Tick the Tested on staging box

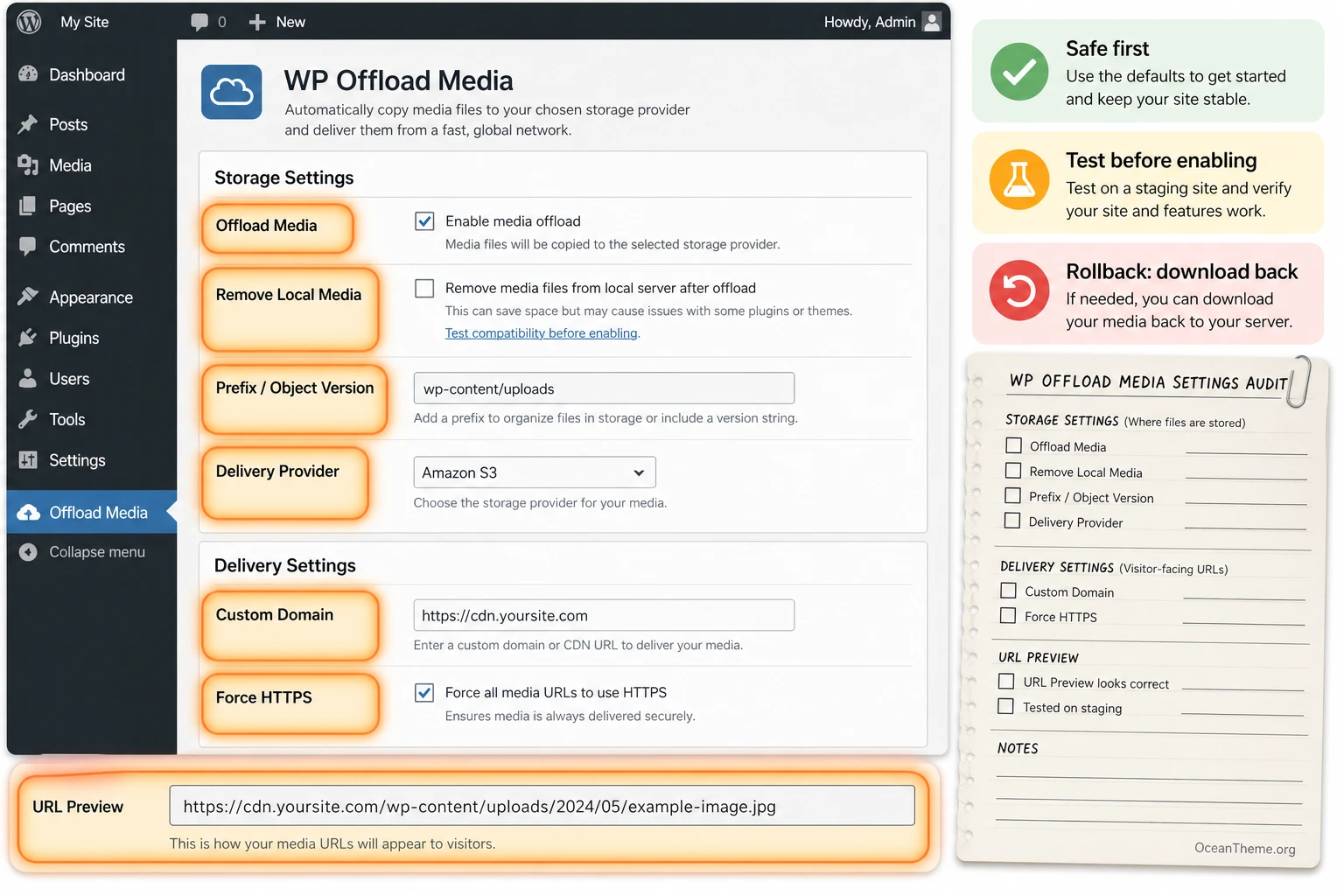pyautogui.click(x=1006, y=706)
